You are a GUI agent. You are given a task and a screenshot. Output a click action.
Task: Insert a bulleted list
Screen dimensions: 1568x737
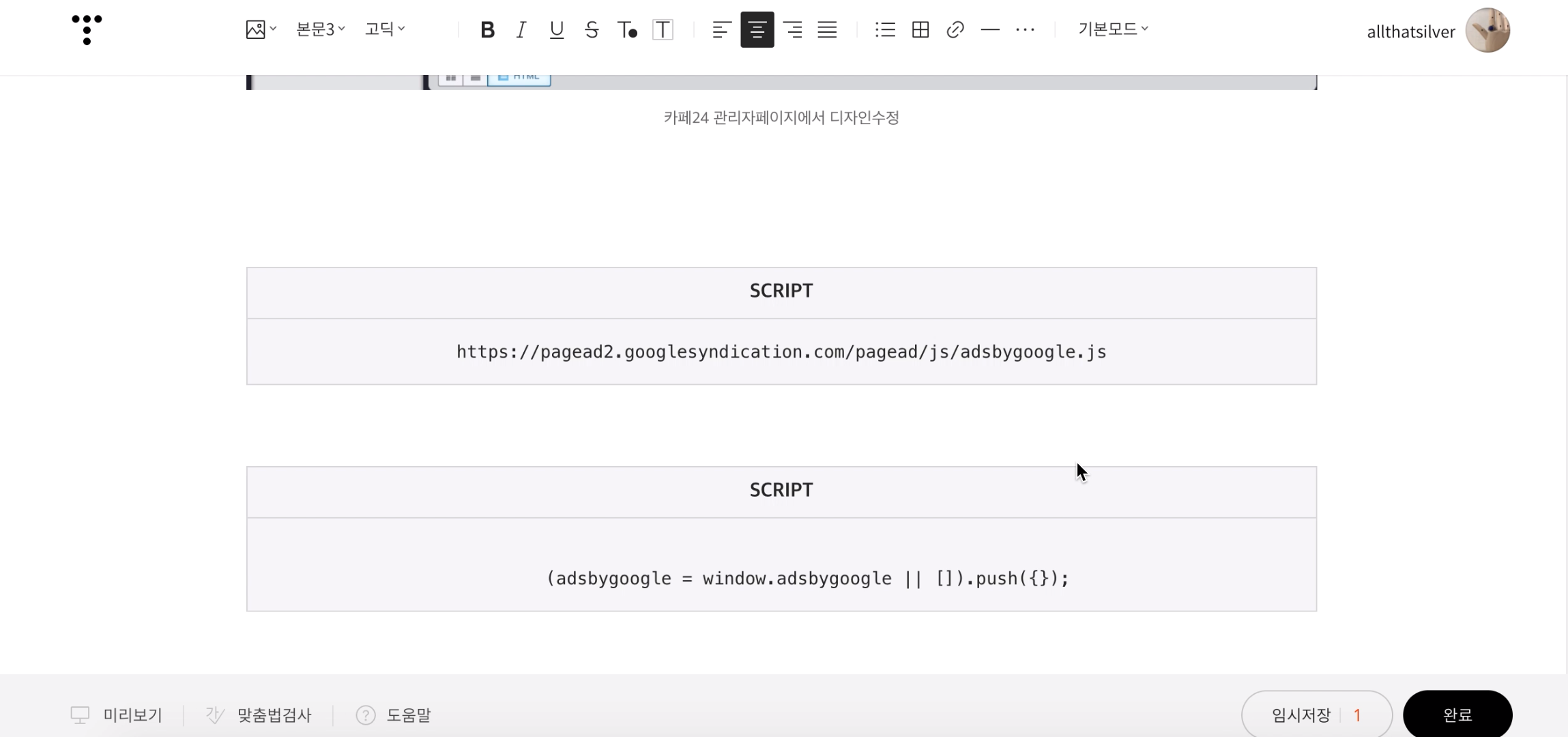click(885, 29)
